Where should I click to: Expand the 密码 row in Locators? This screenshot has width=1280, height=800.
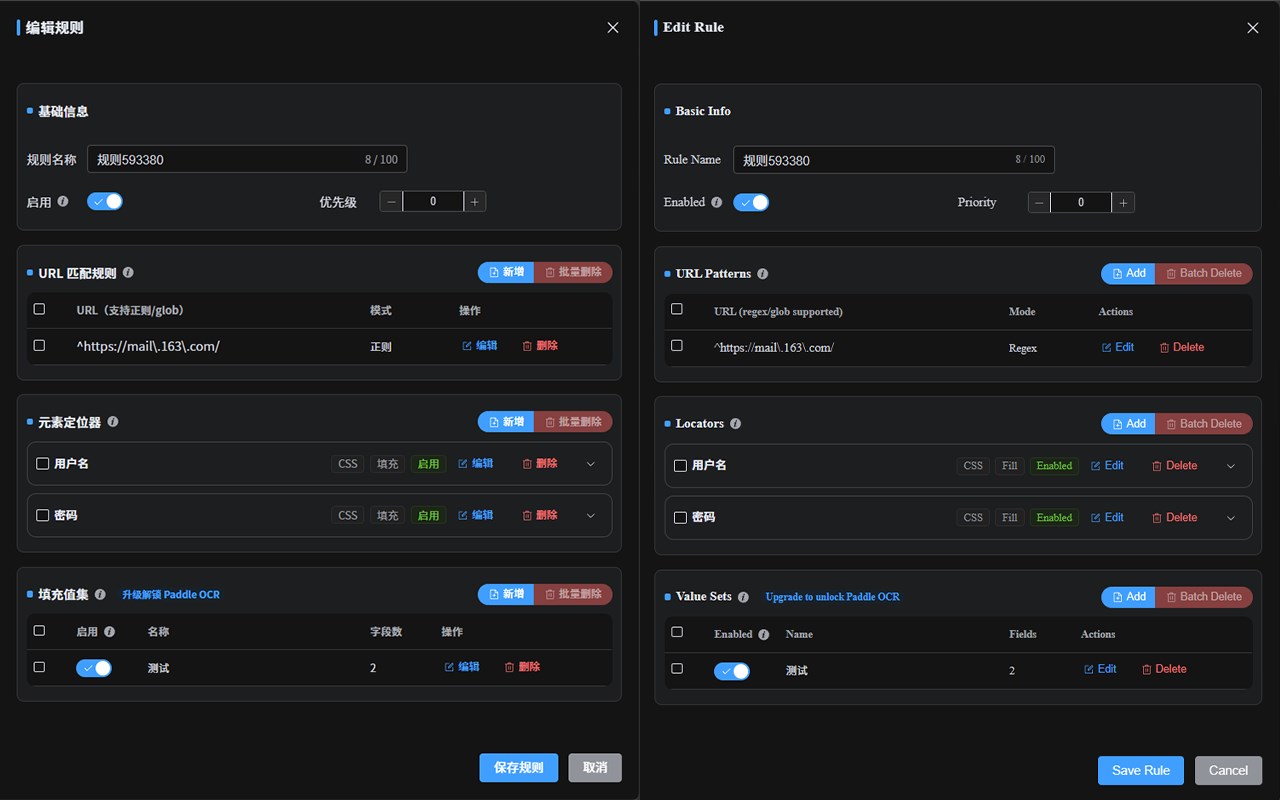click(x=1231, y=518)
